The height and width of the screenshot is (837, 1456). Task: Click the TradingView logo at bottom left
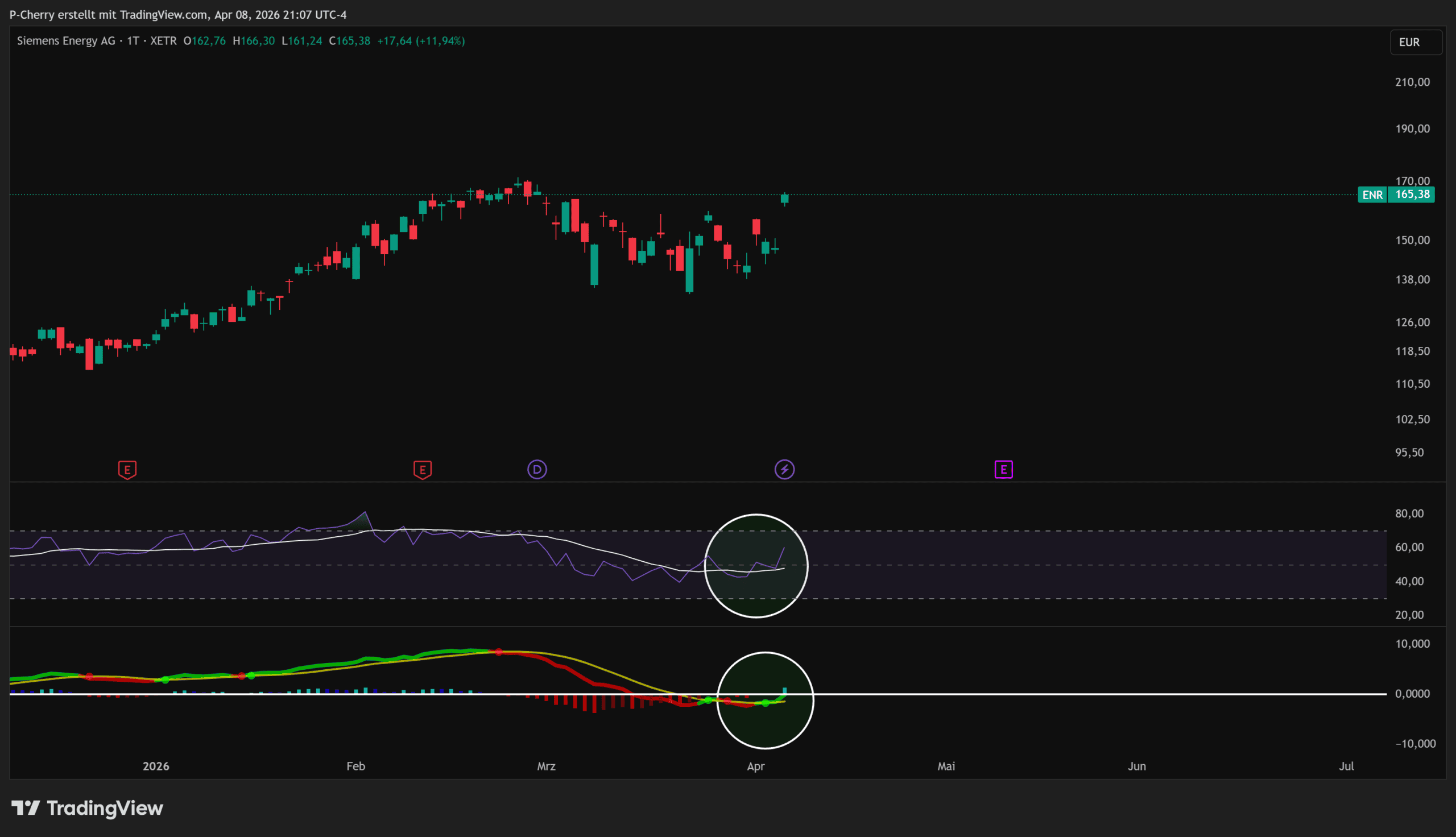point(88,808)
